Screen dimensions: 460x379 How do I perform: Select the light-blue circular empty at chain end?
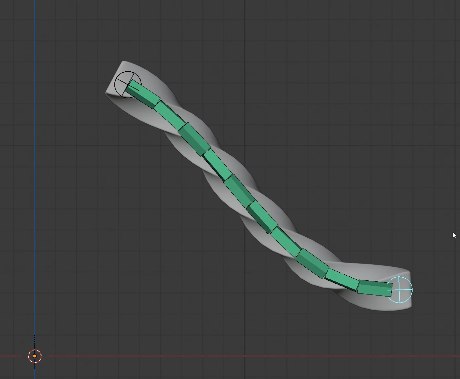pyautogui.click(x=400, y=289)
